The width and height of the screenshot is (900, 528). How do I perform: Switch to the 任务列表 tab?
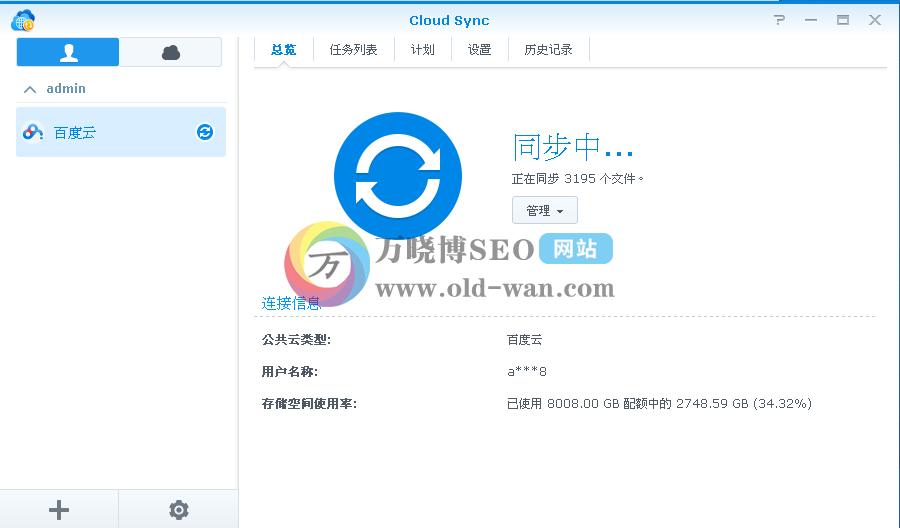click(354, 50)
